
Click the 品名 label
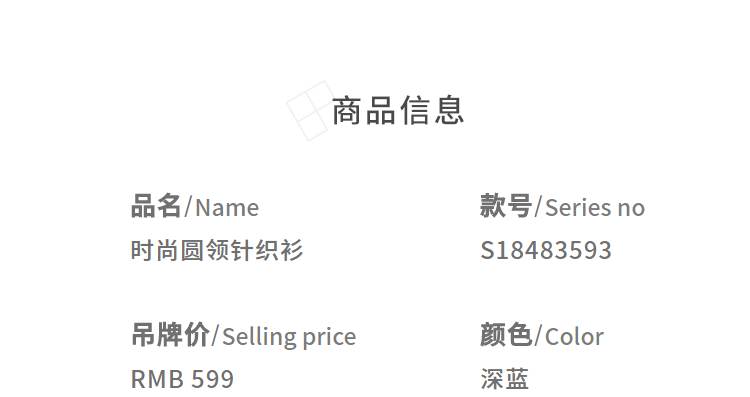(x=156, y=207)
